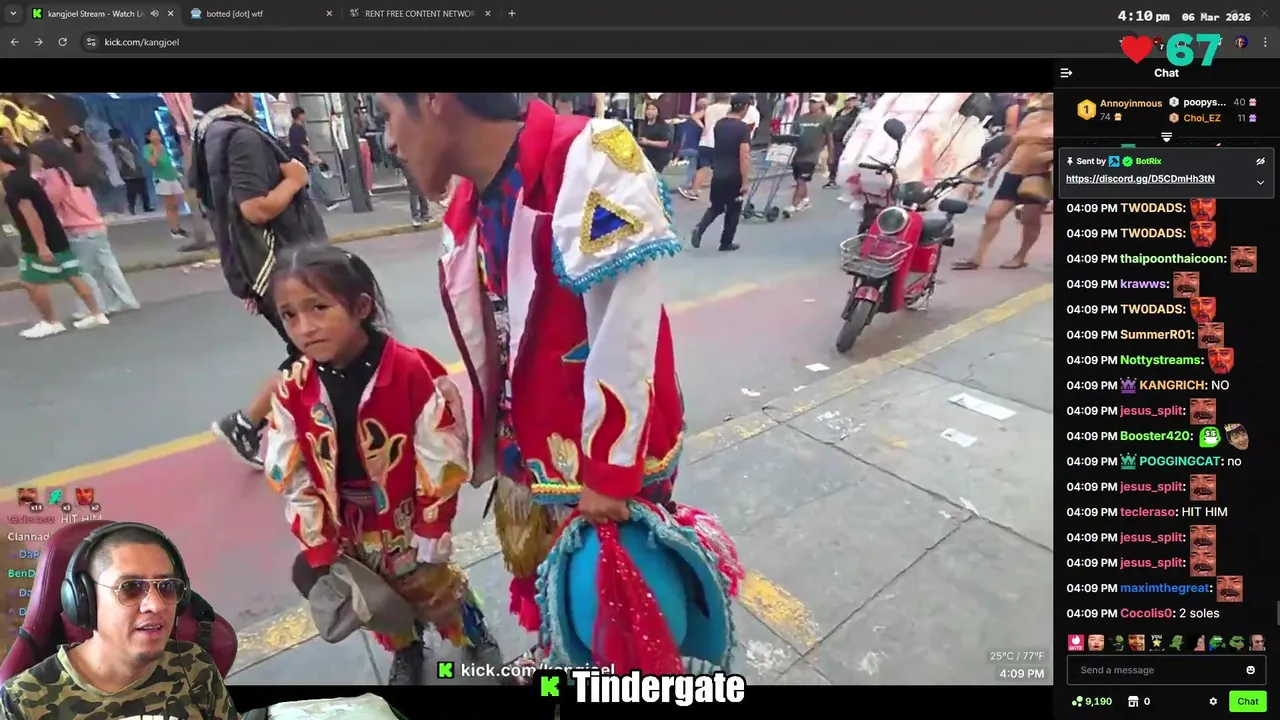Select poopys... second-place gifter
This screenshot has height=720, width=1280.
(x=1204, y=102)
